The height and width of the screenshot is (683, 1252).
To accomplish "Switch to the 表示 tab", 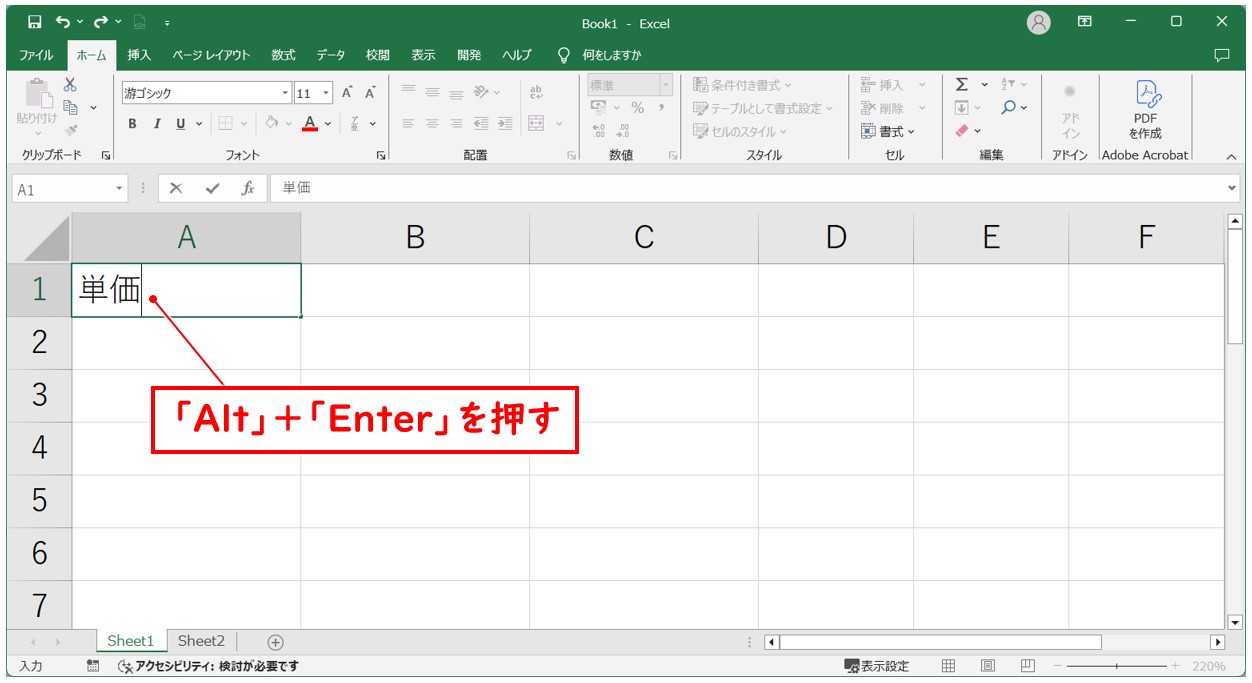I will [423, 55].
